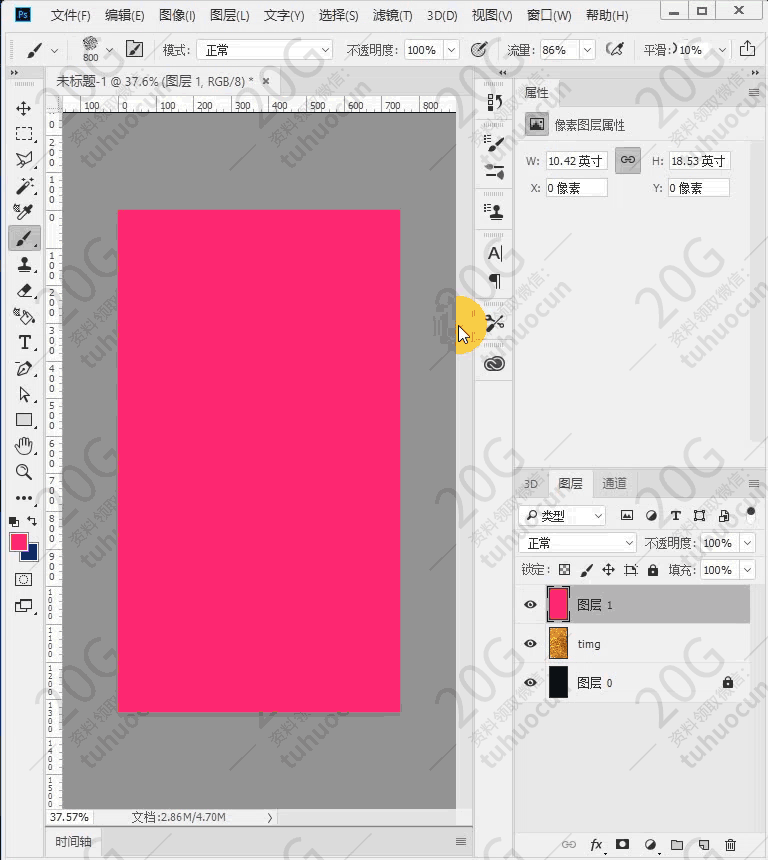Image resolution: width=768 pixels, height=860 pixels.
Task: Open the Creative Cloud Libraries panel icon
Action: 494,364
